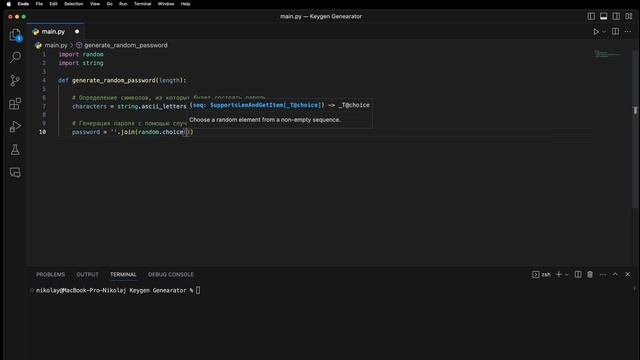Open the Apple menu
This screenshot has width=640, height=360.
click(9, 4)
